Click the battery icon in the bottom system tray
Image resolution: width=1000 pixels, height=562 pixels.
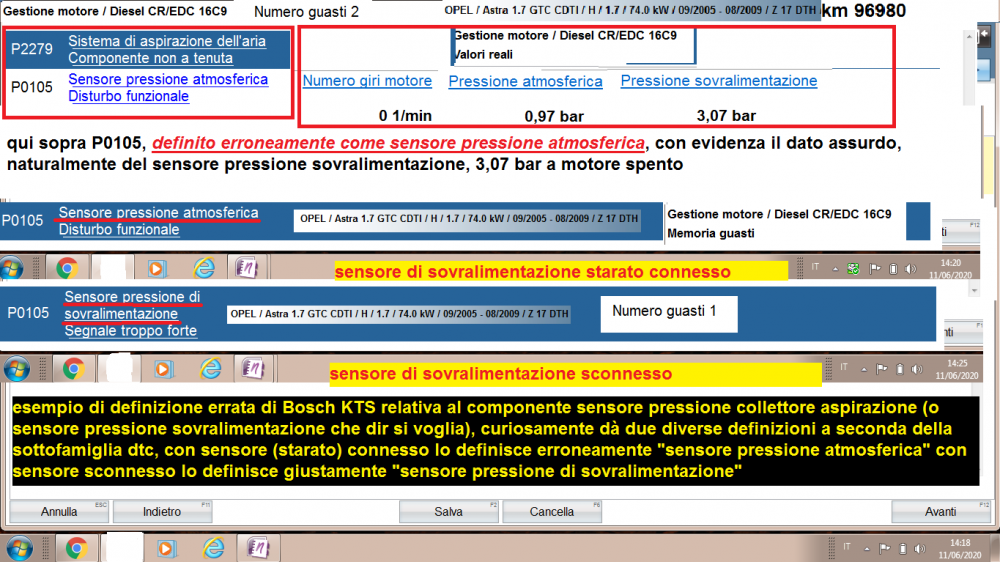tap(902, 548)
